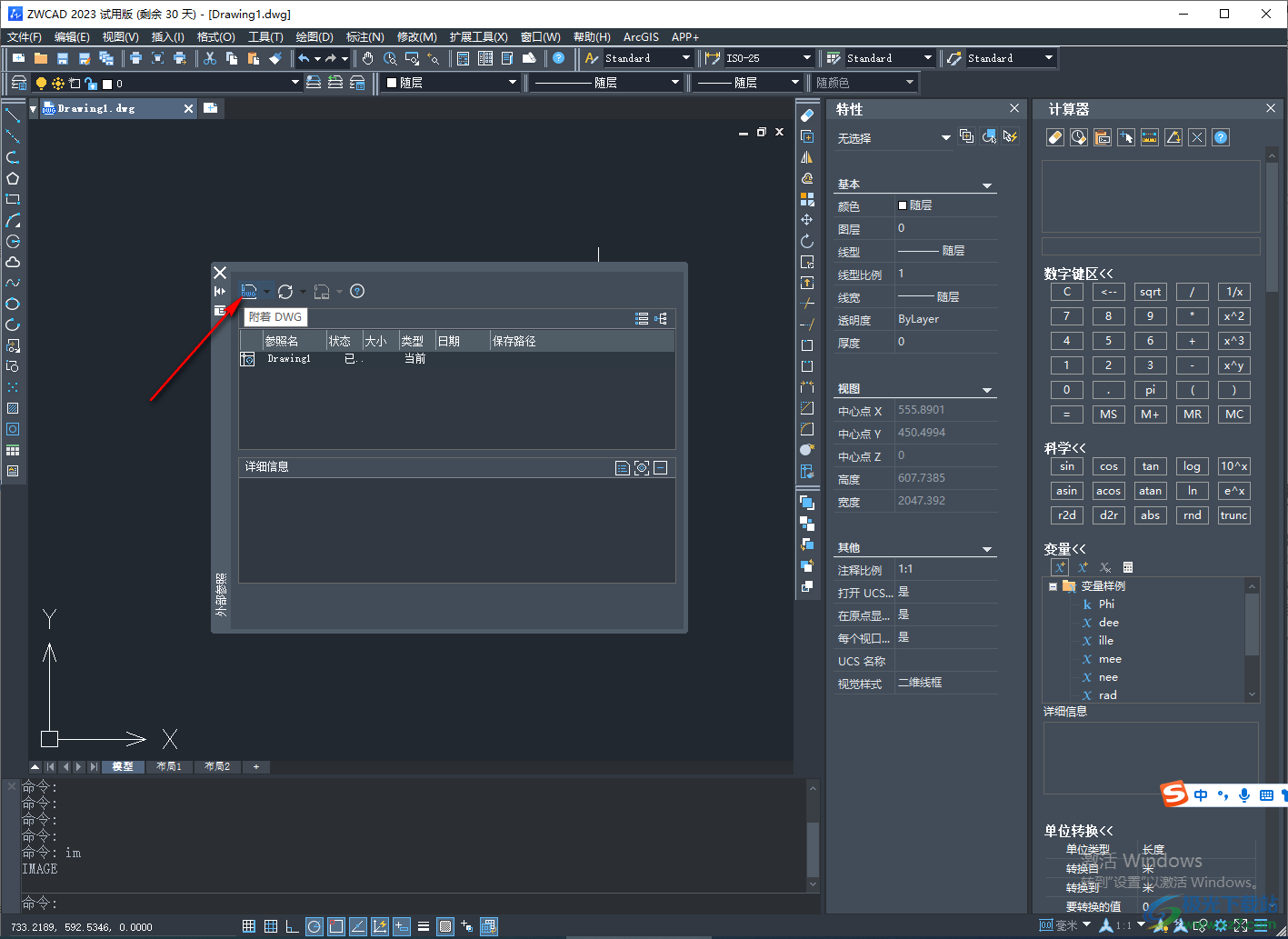Image resolution: width=1288 pixels, height=939 pixels.
Task: Toggle Ortho mode in status bar
Action: [x=292, y=926]
